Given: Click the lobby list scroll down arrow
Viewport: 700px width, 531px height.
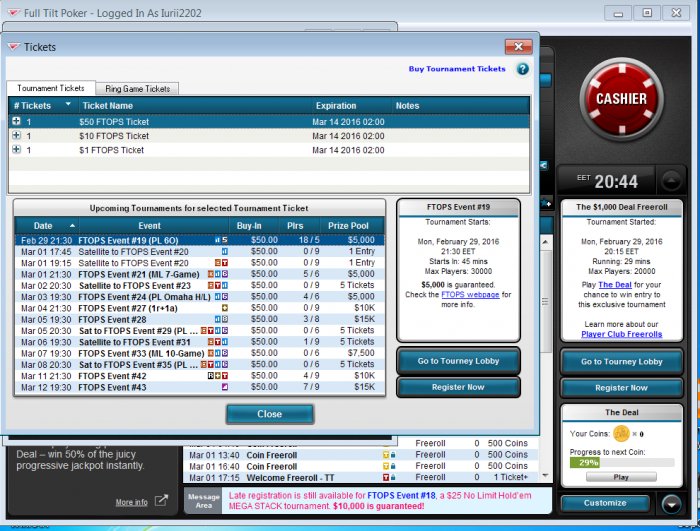Looking at the screenshot, I should click(546, 476).
